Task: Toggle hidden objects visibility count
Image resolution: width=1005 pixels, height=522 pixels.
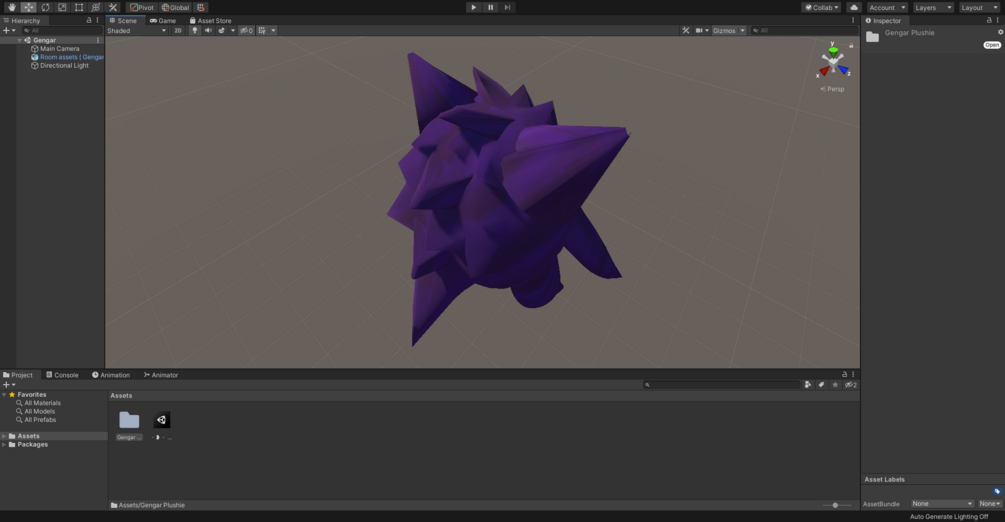Action: [246, 30]
